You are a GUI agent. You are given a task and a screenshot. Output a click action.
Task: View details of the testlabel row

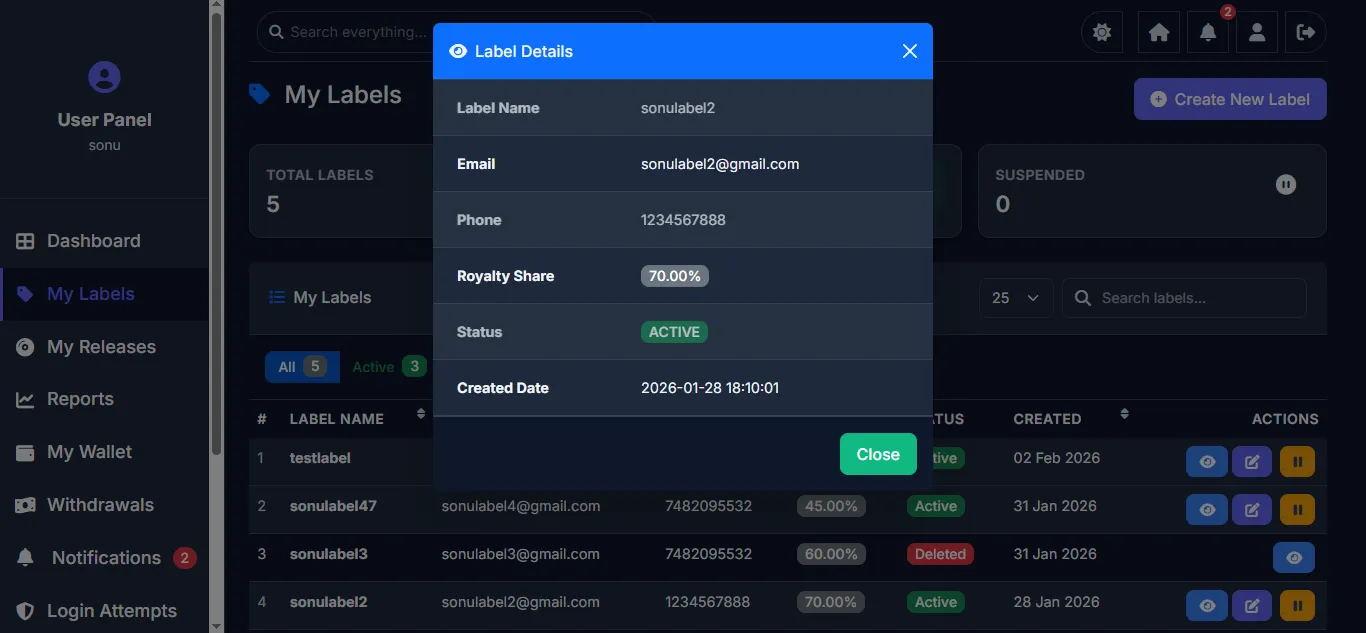coord(1207,461)
